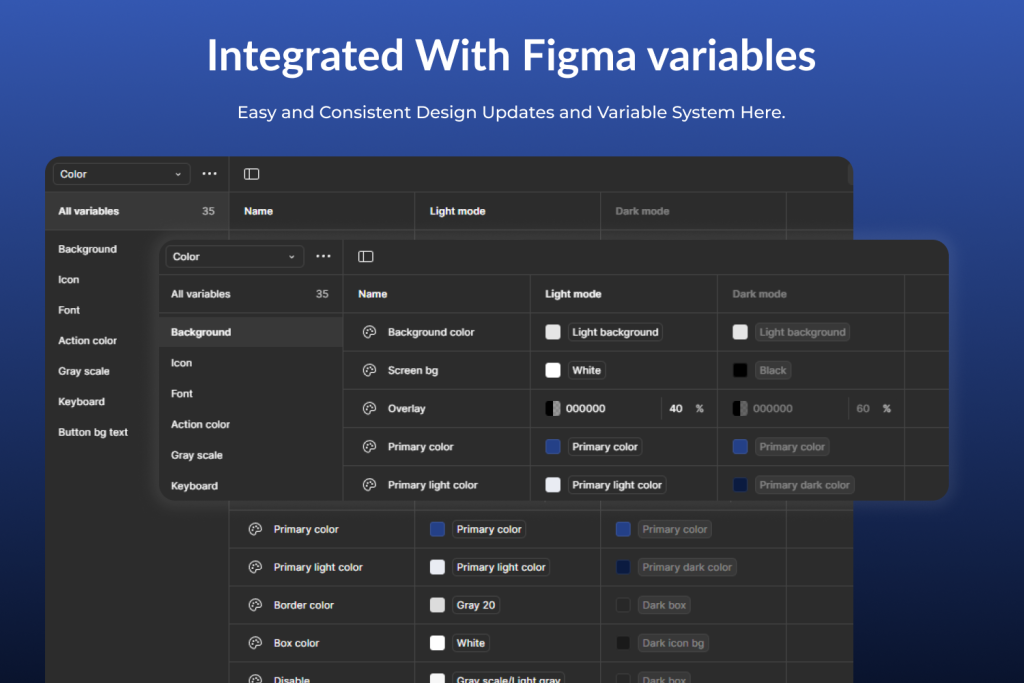Open the Color collection dropdown in front panel
This screenshot has height=683, width=1024.
[x=234, y=257]
